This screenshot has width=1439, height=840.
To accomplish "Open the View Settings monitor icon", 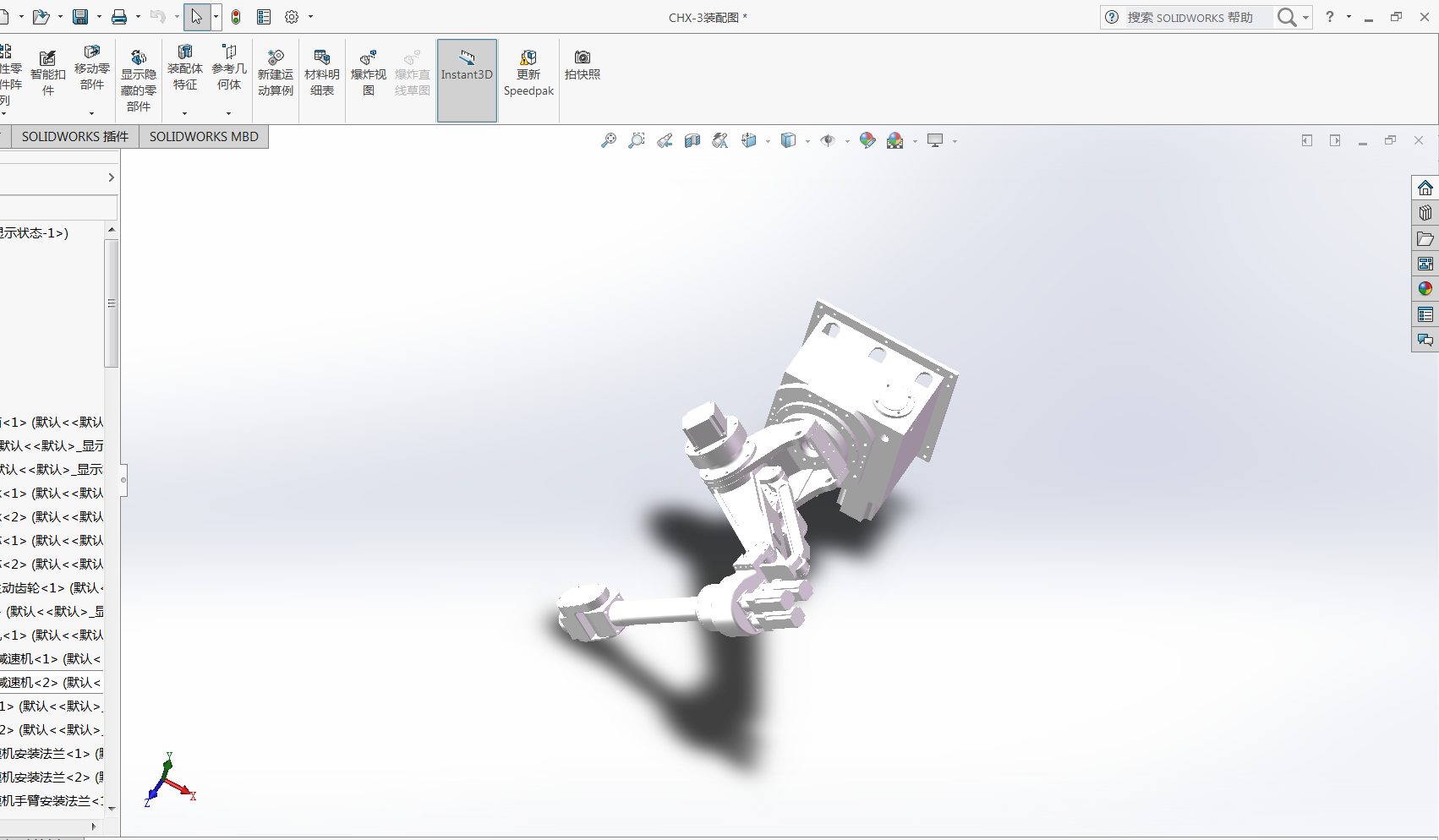I will coord(935,140).
